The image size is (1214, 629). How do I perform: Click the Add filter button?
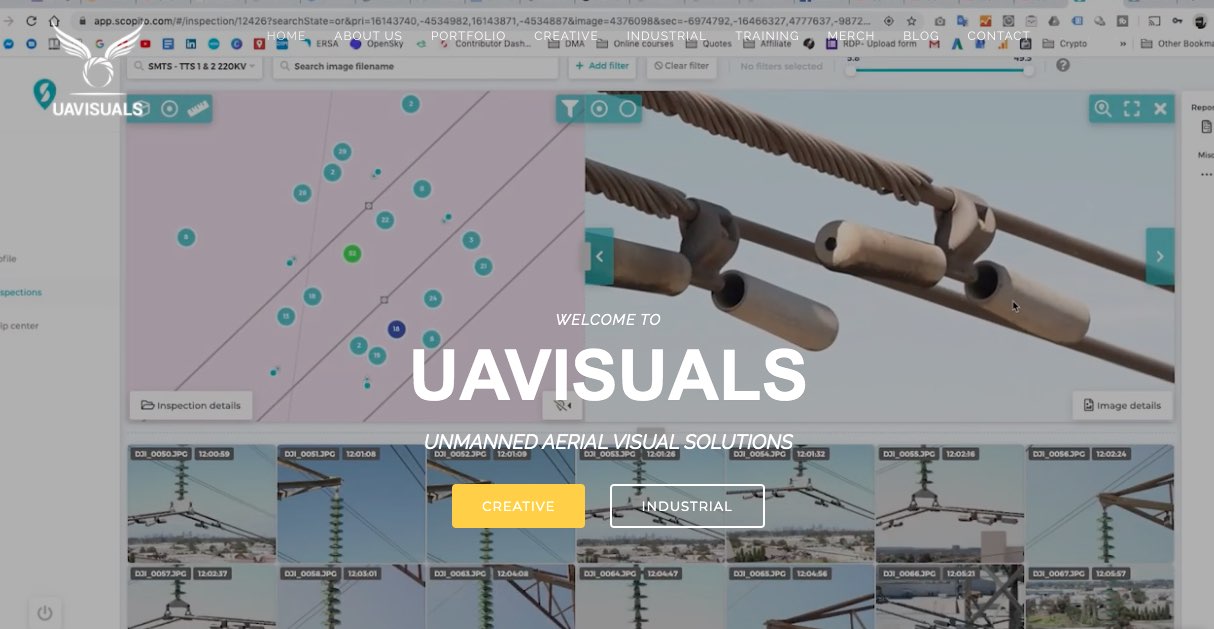[x=602, y=66]
